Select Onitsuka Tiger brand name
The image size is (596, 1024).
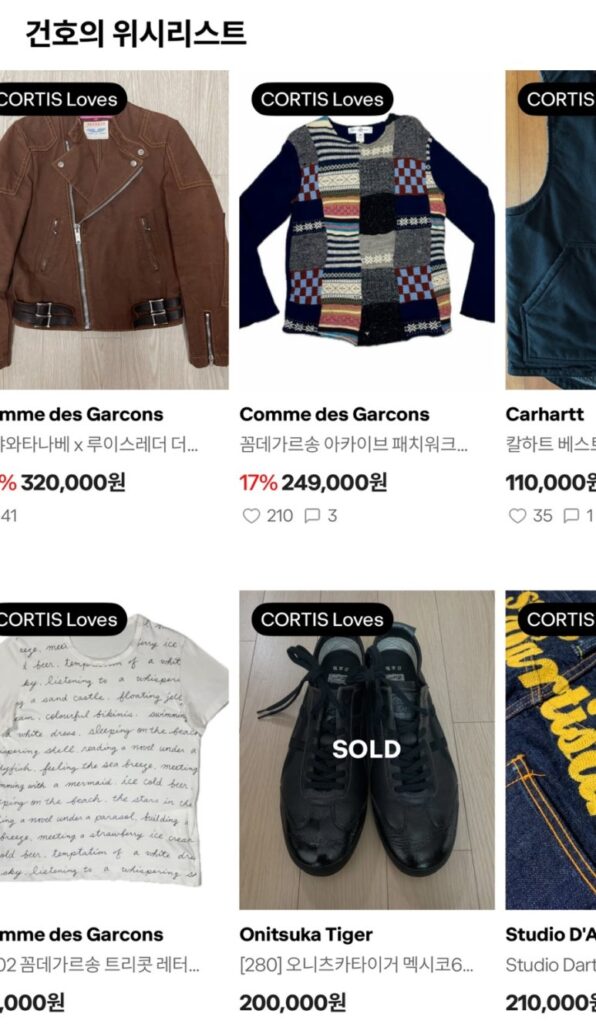(x=306, y=935)
